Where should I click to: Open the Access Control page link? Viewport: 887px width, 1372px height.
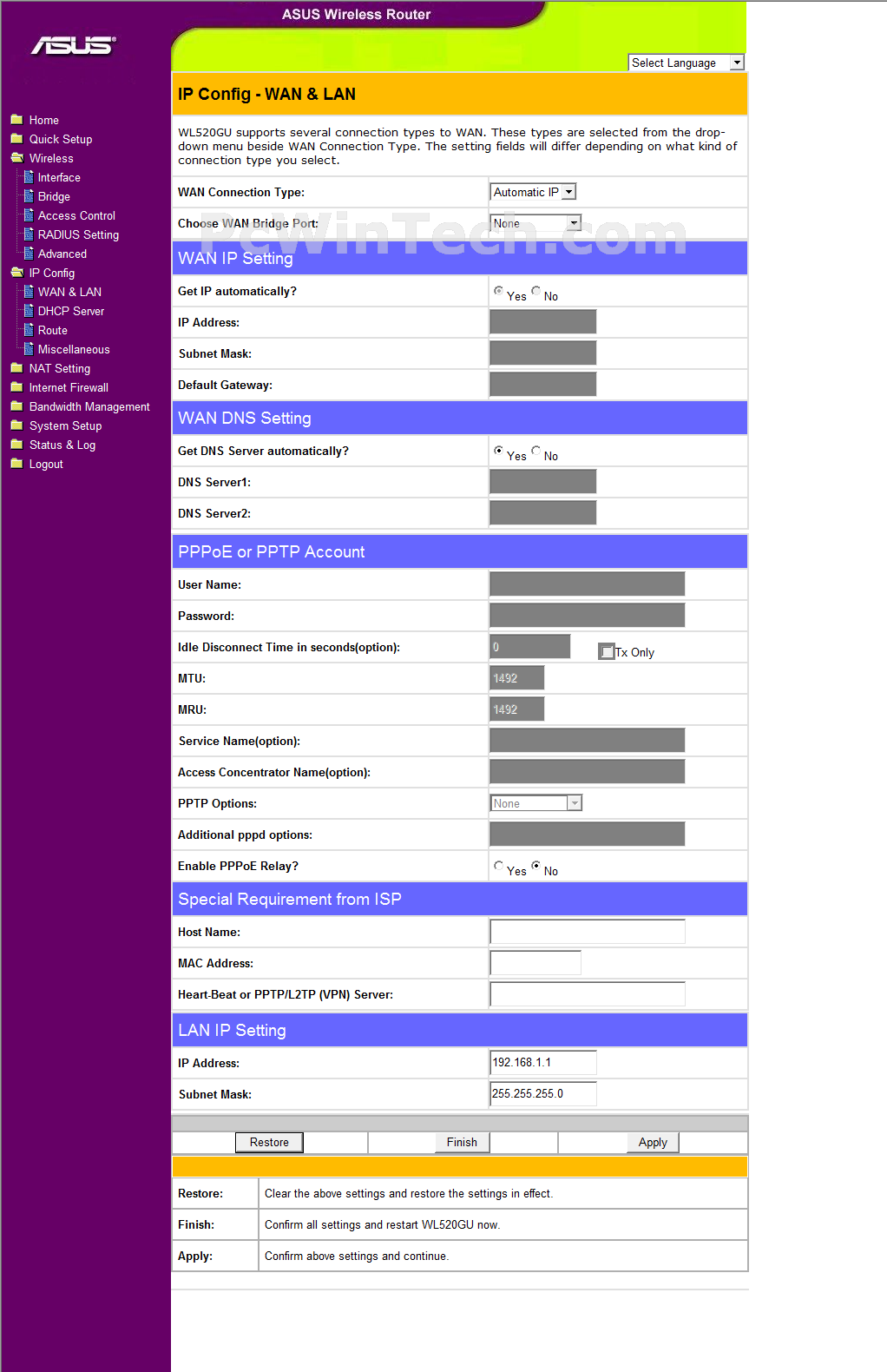pyautogui.click(x=76, y=215)
